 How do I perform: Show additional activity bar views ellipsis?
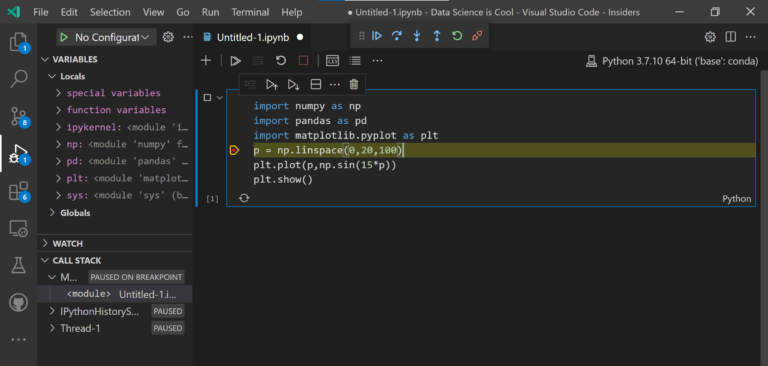[19, 339]
